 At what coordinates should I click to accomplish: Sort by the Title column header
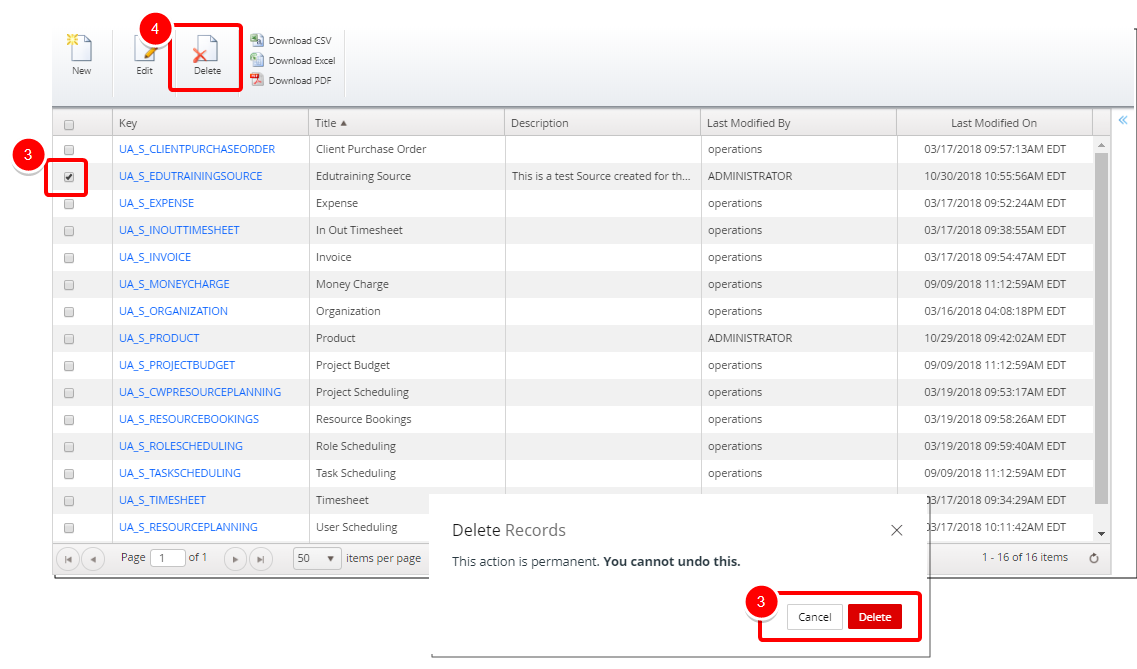pos(331,123)
